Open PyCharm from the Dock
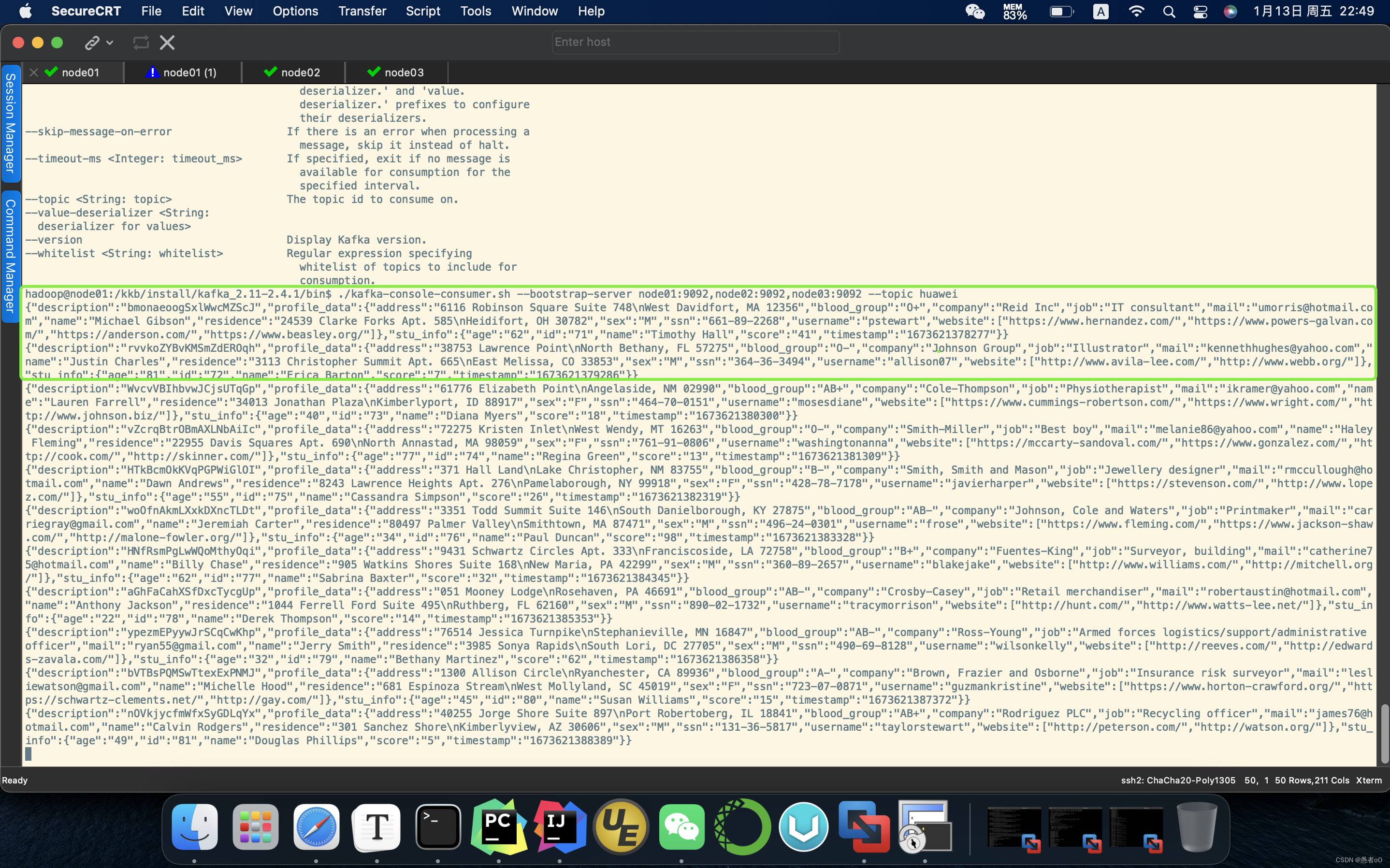The image size is (1390, 868). click(499, 826)
